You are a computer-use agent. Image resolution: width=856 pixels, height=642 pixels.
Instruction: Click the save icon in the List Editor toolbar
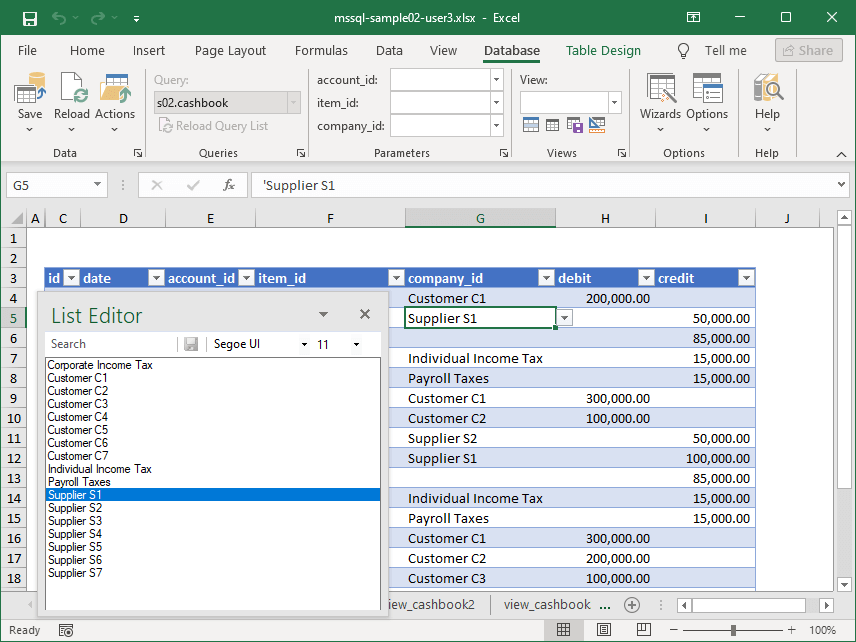(x=191, y=344)
